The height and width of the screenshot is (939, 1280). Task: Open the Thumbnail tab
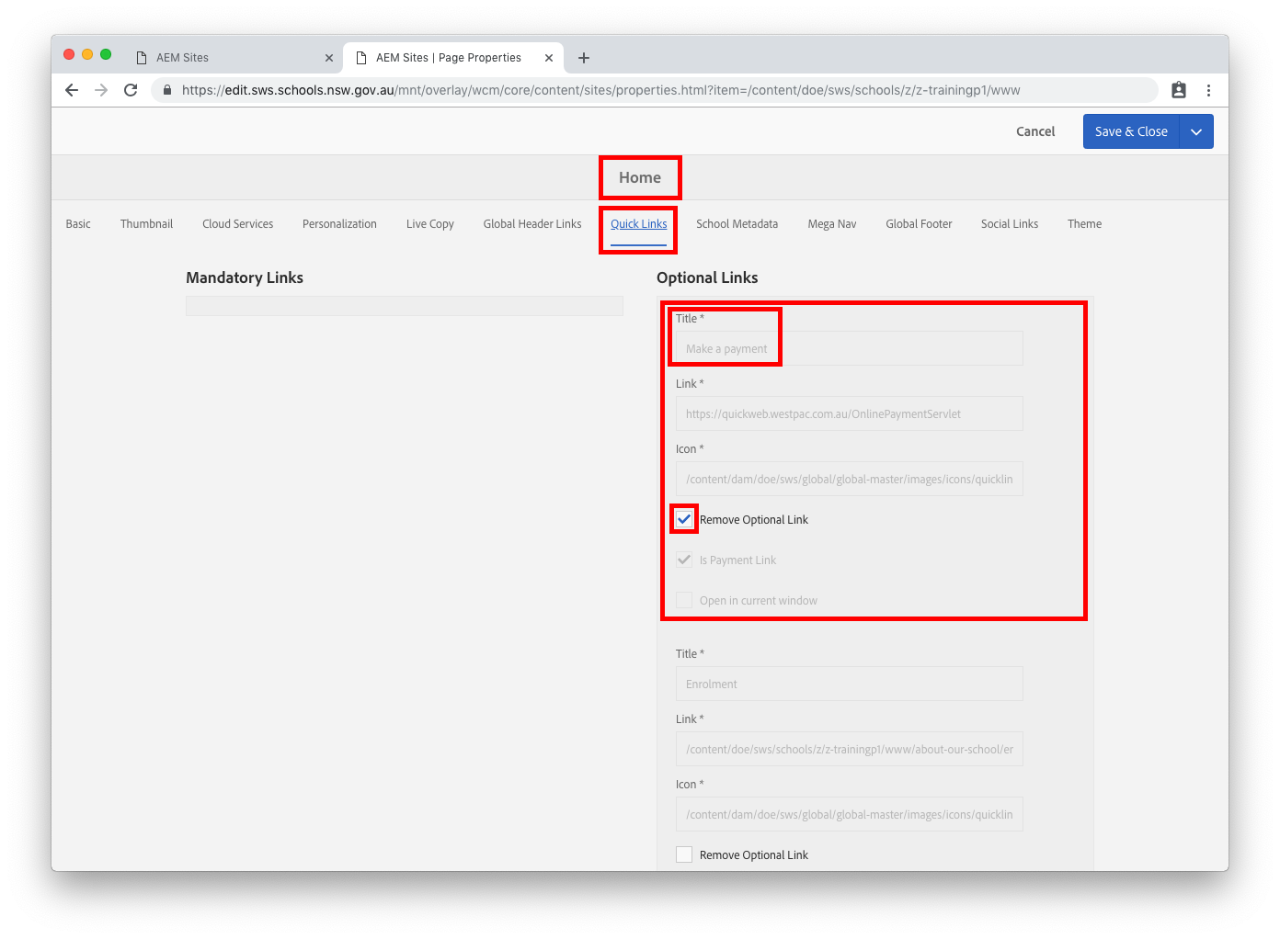pyautogui.click(x=147, y=224)
